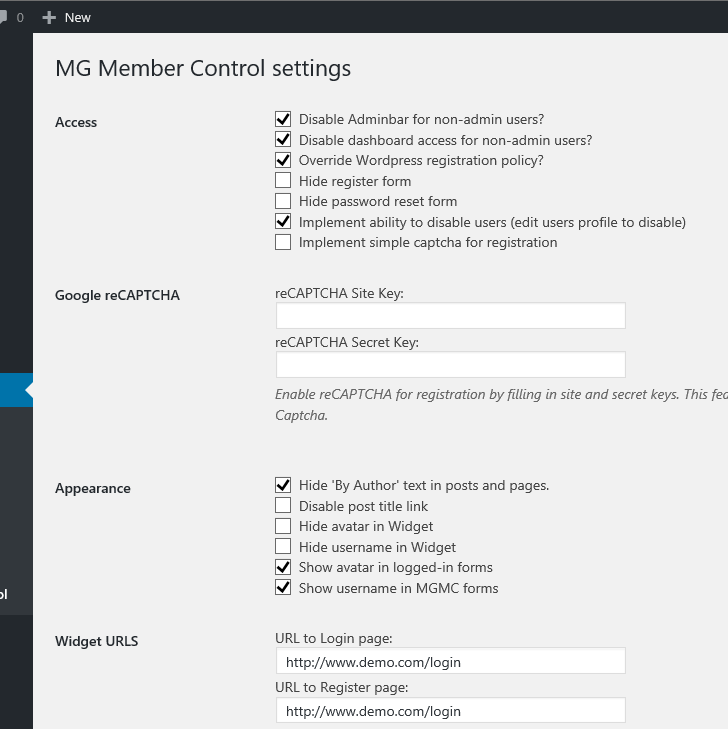The width and height of the screenshot is (728, 729).
Task: Toggle Show avatar in logged-in forms
Action: (283, 567)
